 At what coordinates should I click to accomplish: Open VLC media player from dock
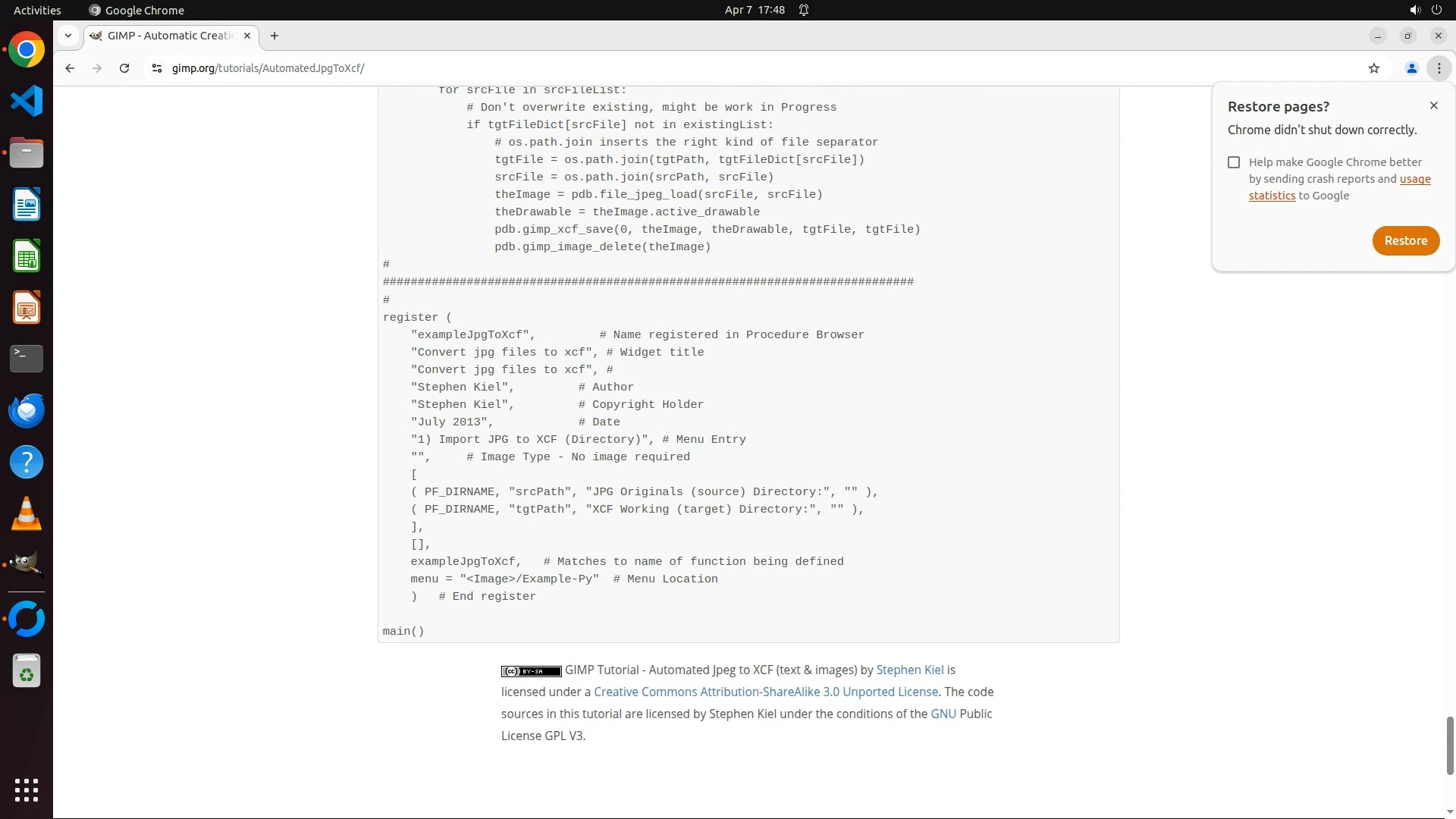pyautogui.click(x=27, y=513)
